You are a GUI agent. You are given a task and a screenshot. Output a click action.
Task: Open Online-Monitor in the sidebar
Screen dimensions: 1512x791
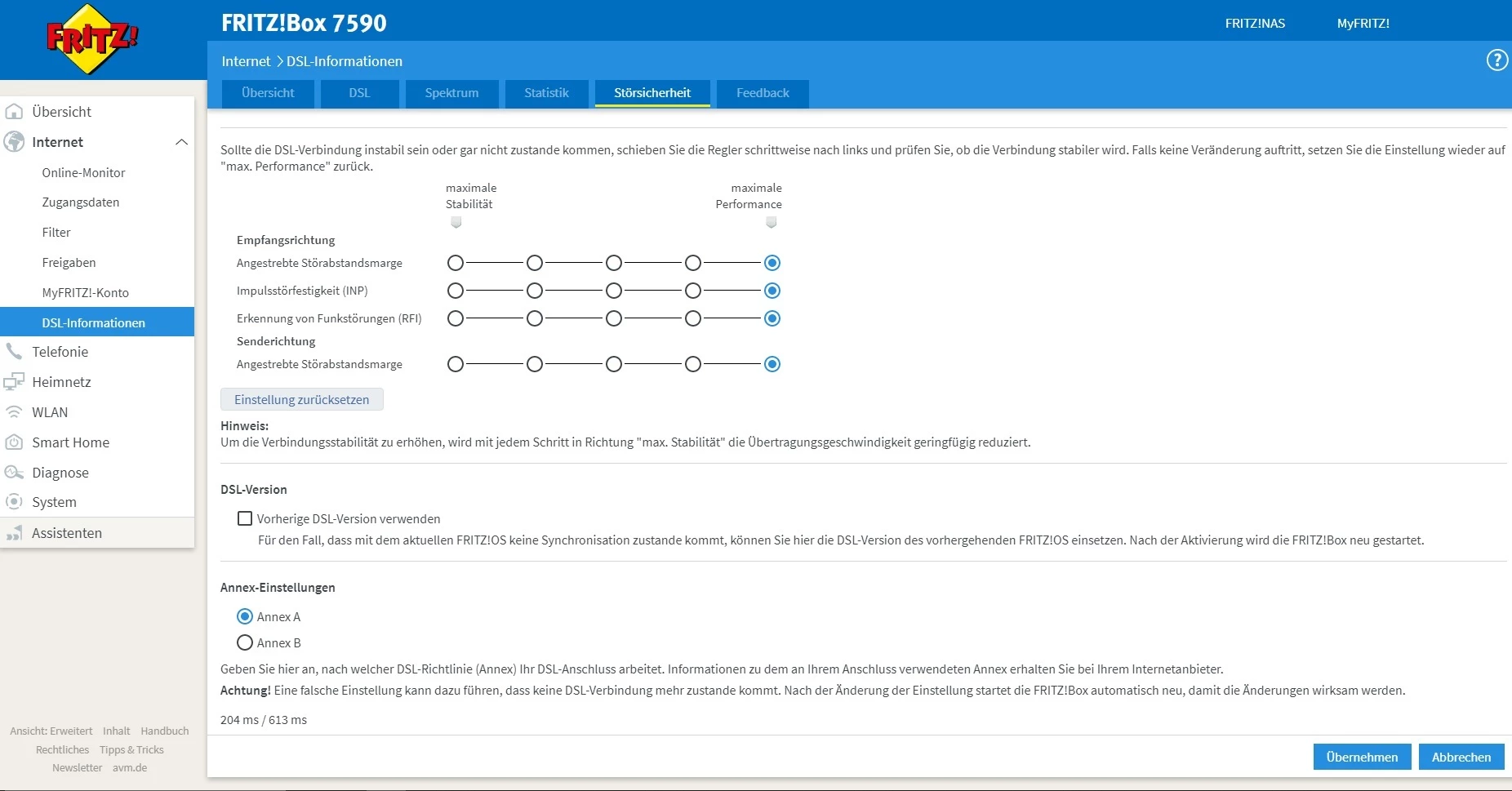point(97,173)
